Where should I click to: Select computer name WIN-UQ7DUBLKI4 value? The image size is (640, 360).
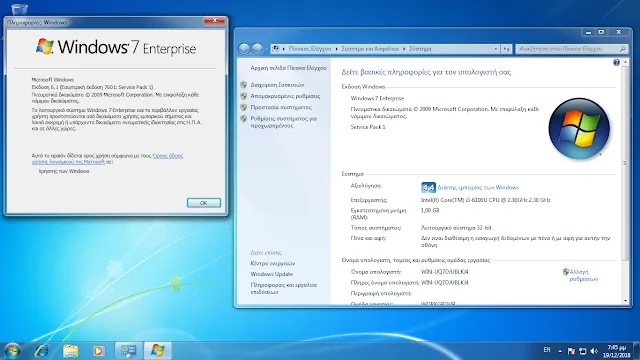444,272
